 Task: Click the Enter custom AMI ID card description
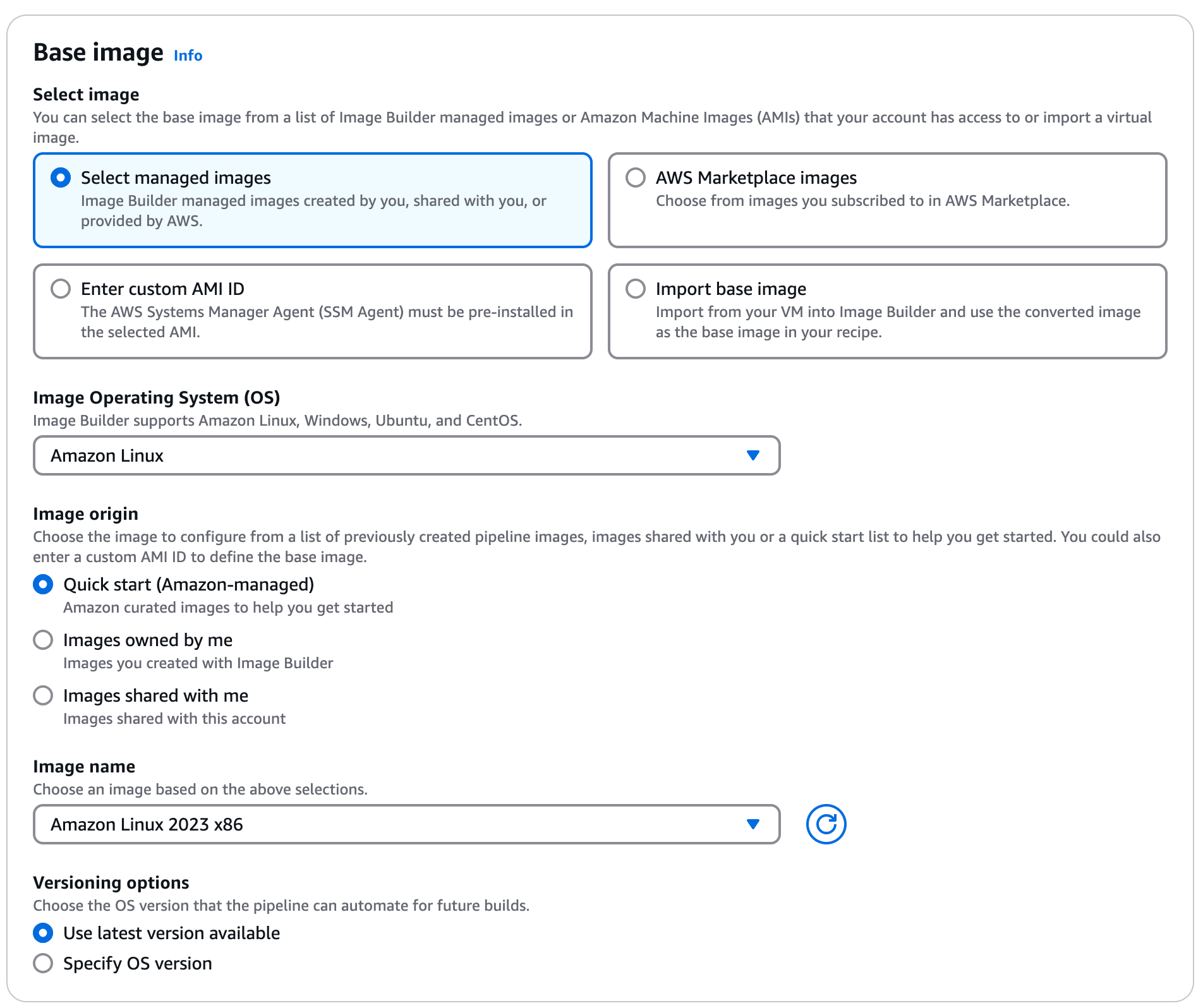pos(326,322)
